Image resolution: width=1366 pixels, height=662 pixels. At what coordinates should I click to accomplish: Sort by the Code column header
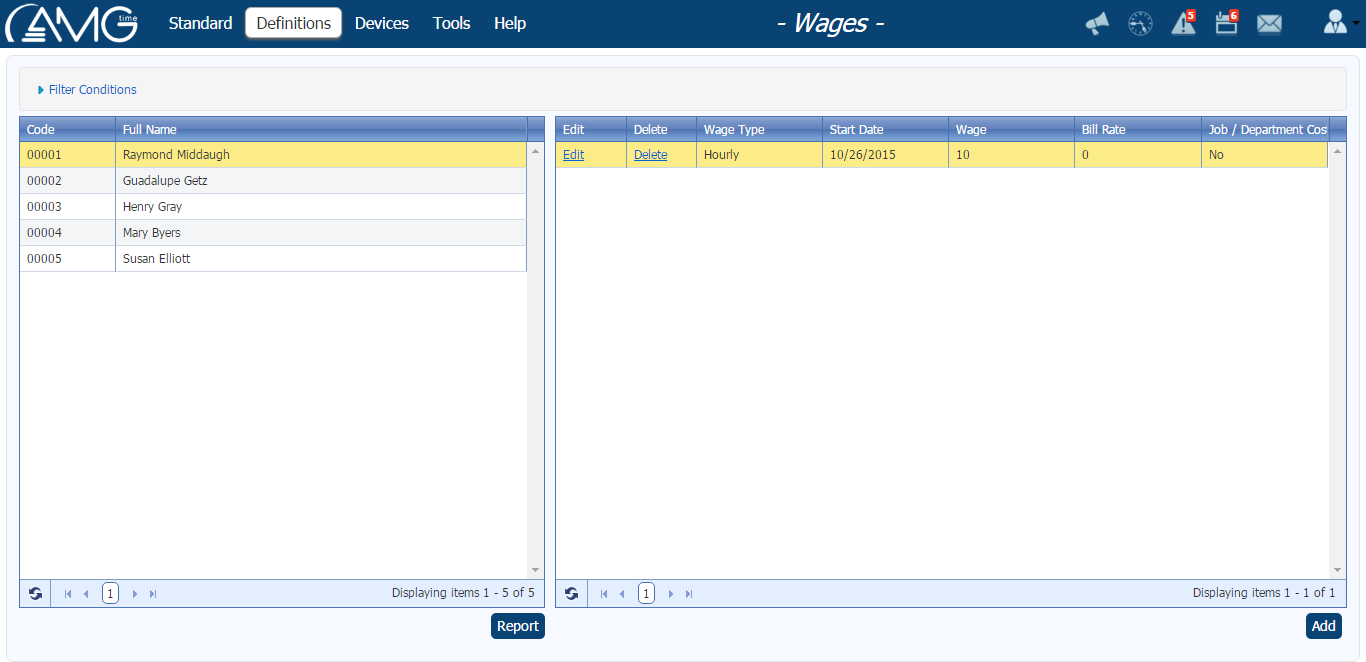click(x=68, y=130)
